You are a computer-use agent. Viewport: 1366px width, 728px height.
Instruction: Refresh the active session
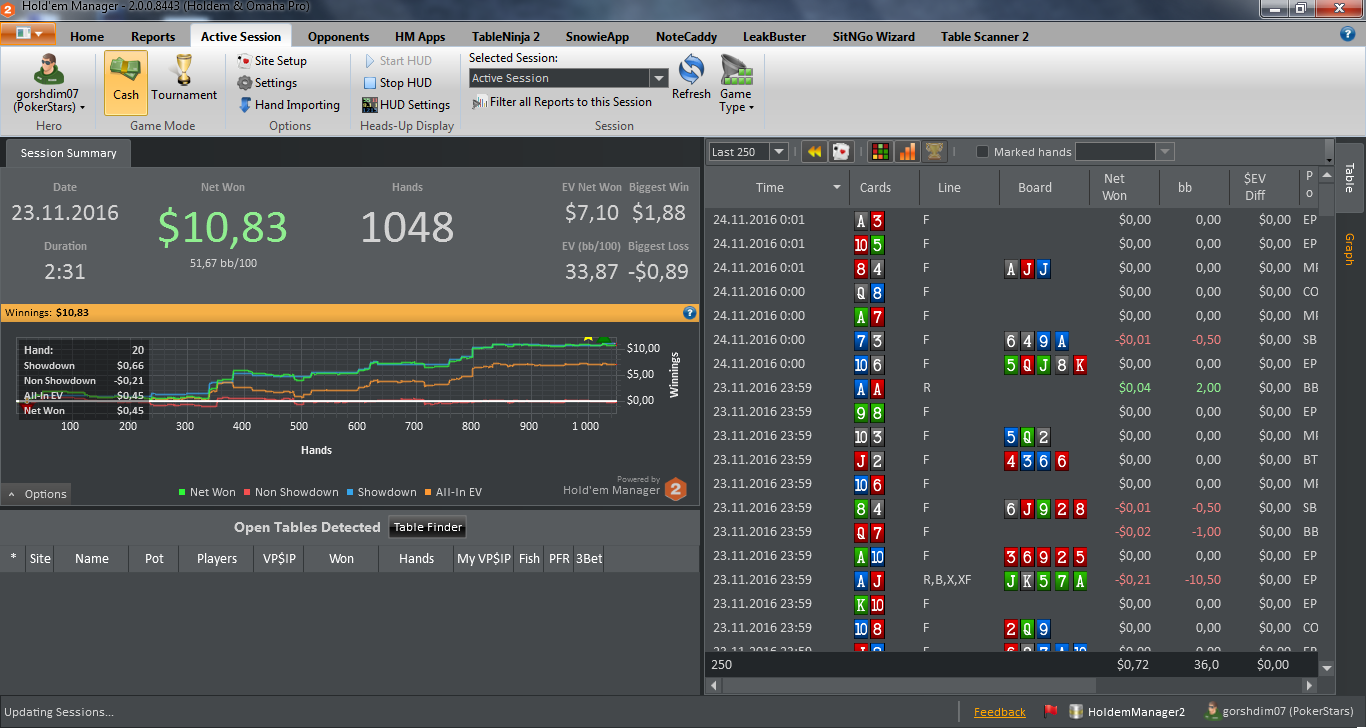691,78
